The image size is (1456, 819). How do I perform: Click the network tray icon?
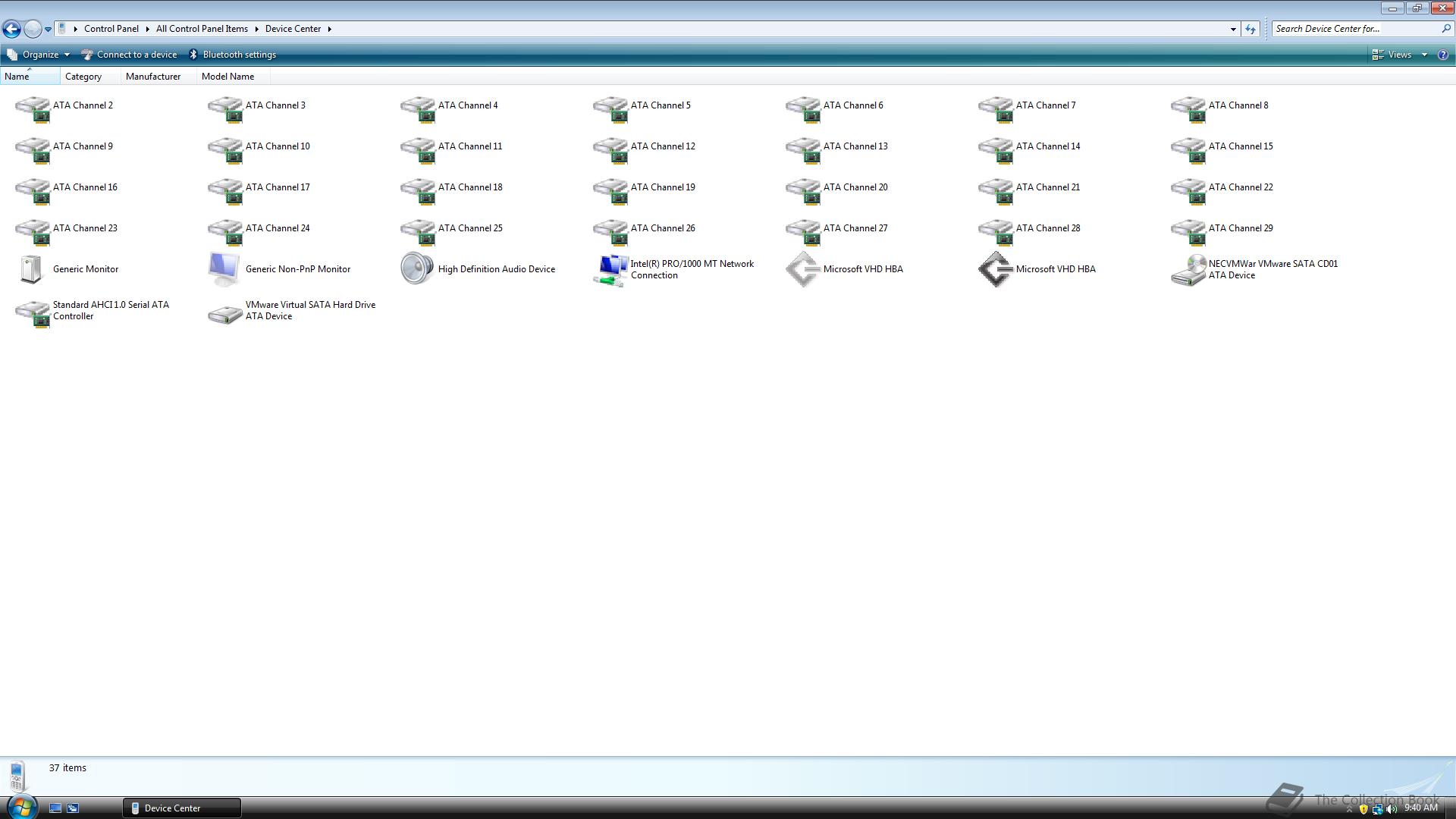1377,809
